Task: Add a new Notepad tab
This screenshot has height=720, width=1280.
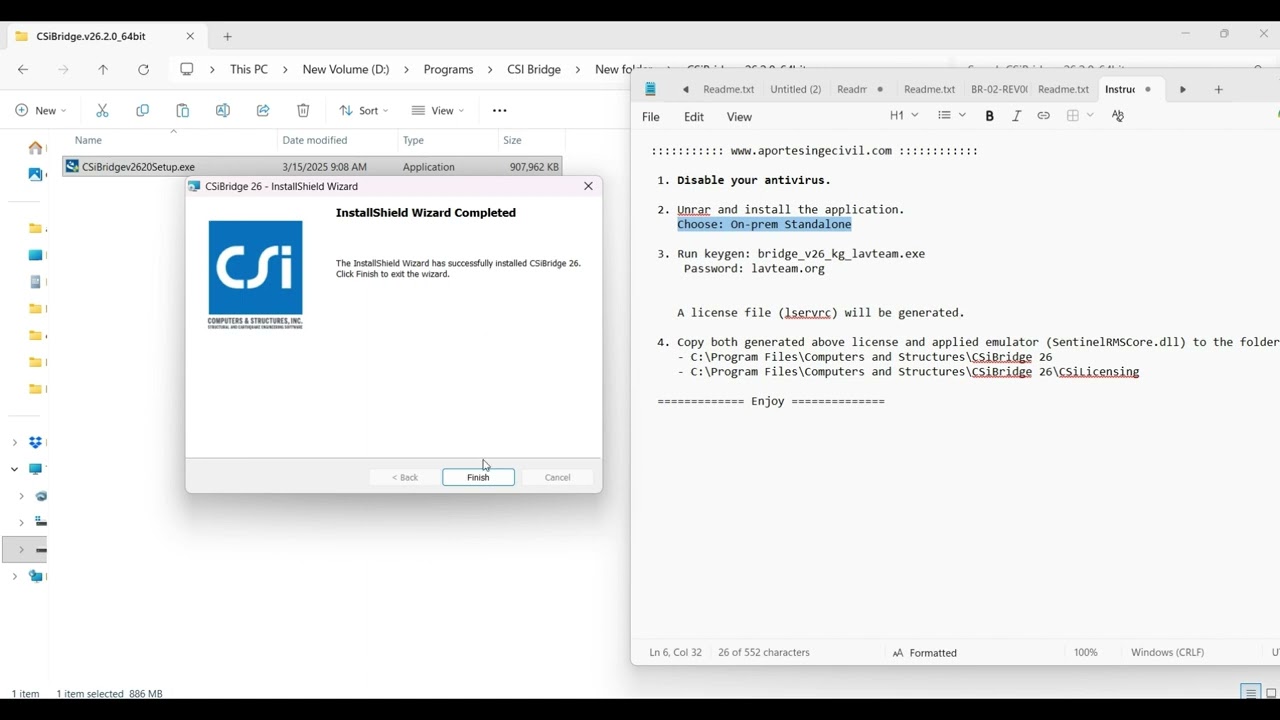Action: coord(1218,90)
